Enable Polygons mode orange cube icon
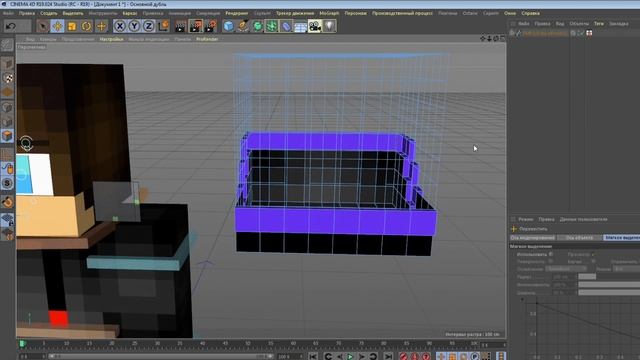The height and width of the screenshot is (360, 640). tap(7, 136)
